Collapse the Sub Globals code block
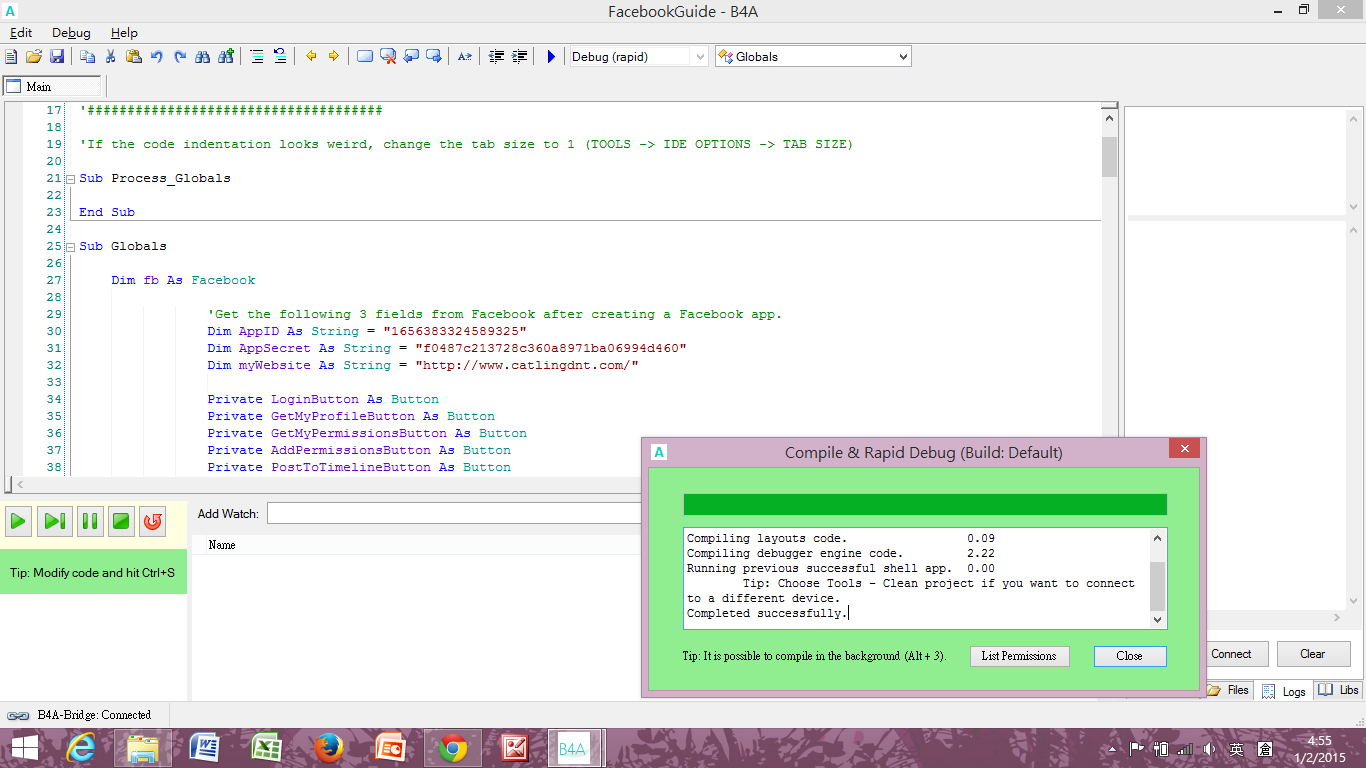 [x=70, y=247]
